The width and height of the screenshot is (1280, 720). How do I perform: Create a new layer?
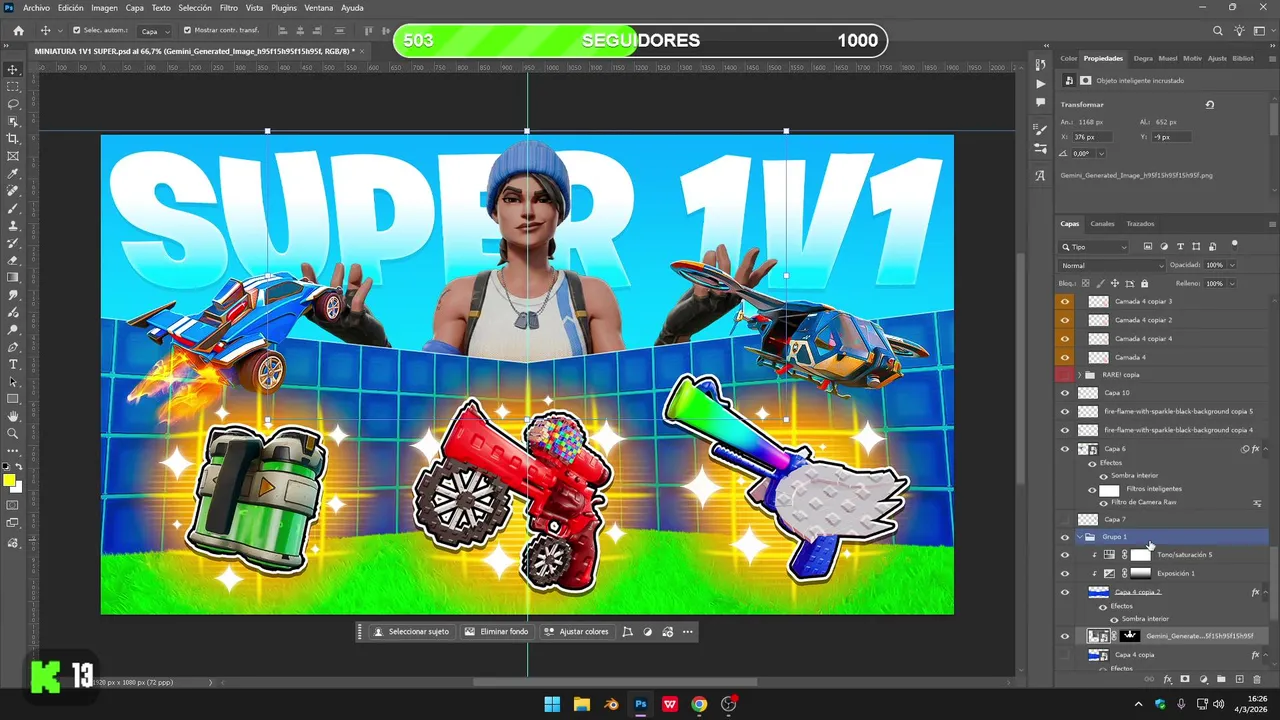click(x=1240, y=679)
